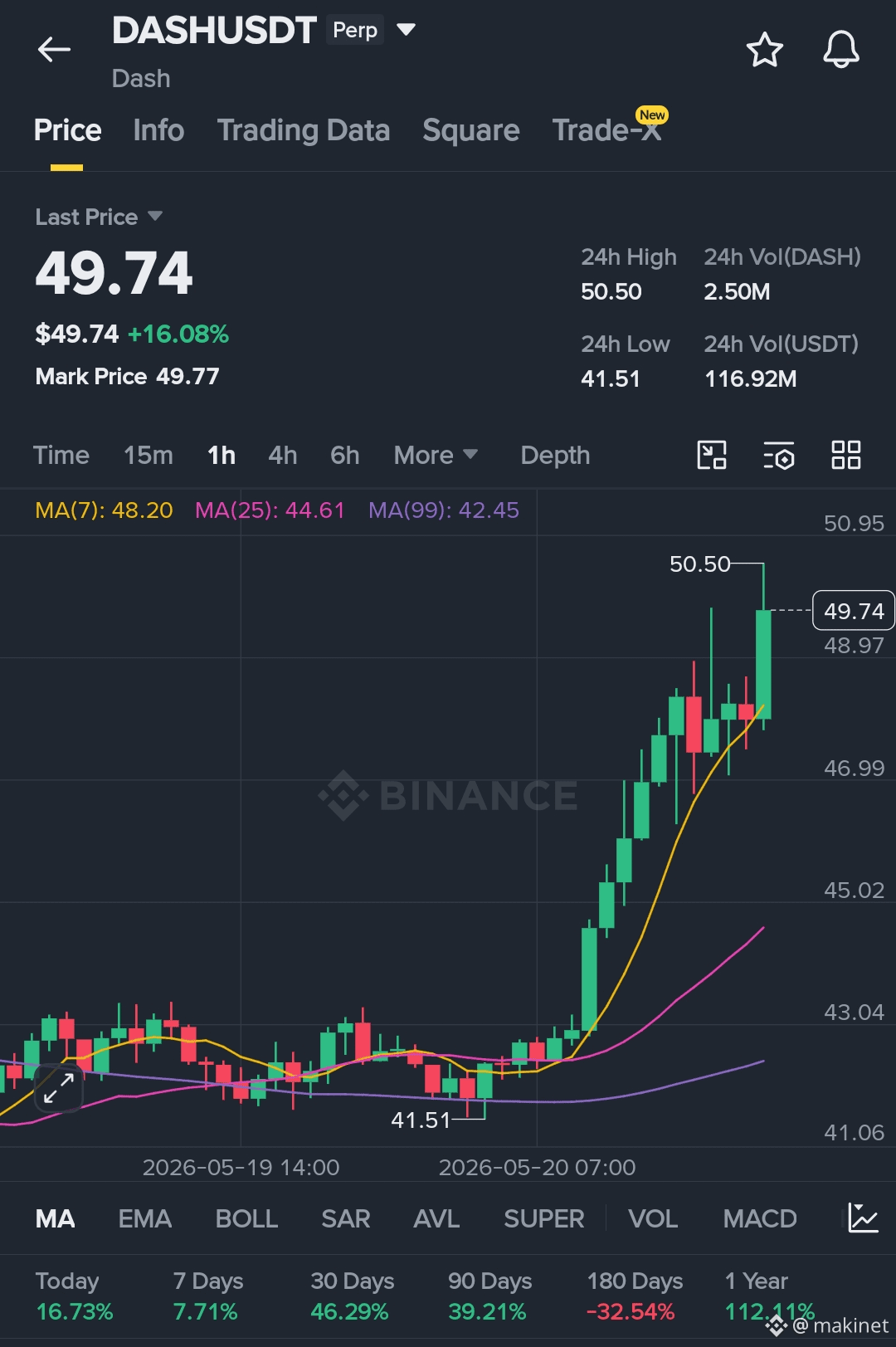
Task: Toggle the EMA indicator
Action: (145, 1218)
